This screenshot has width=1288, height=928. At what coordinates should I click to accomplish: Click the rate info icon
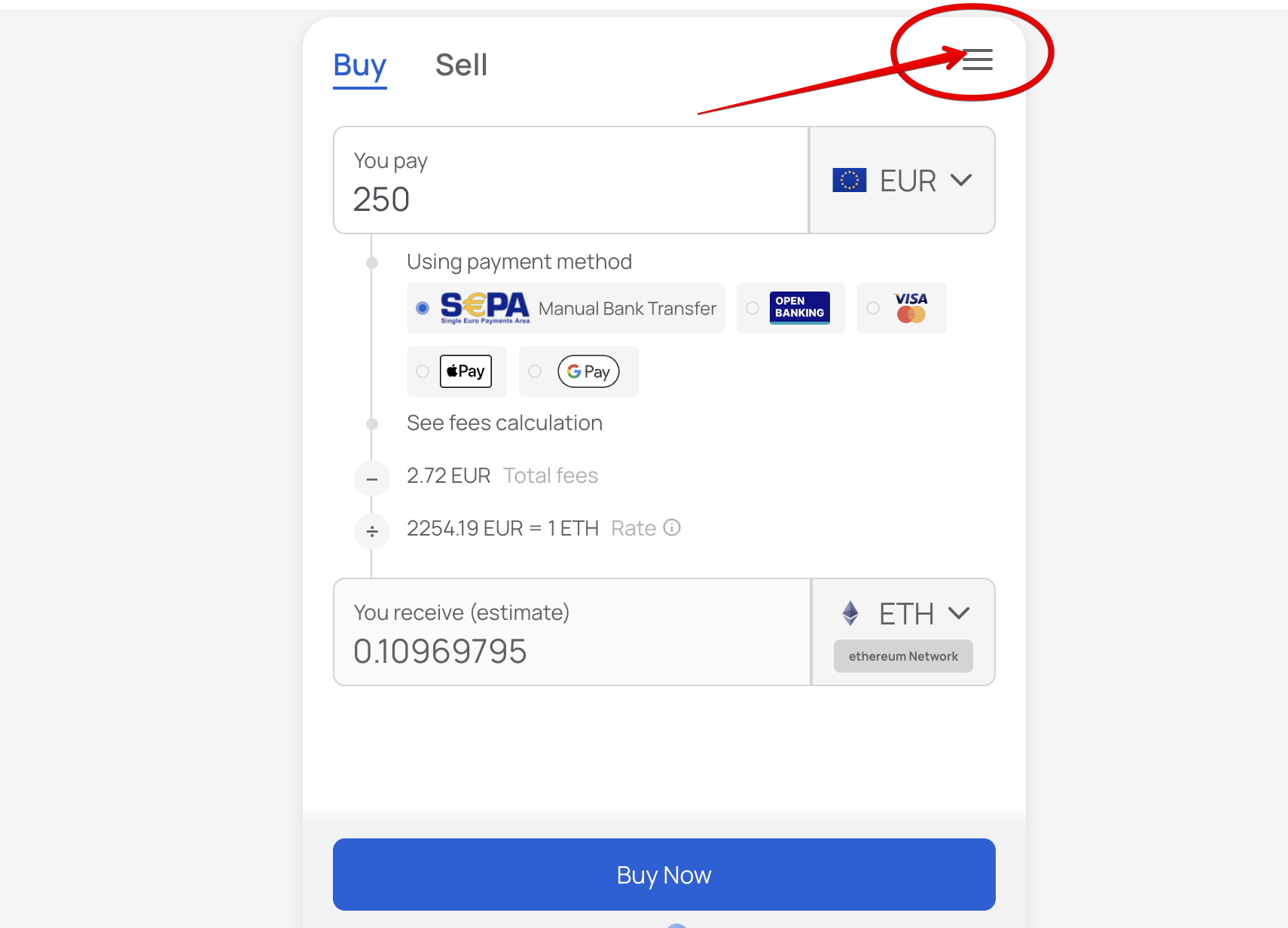(x=672, y=528)
